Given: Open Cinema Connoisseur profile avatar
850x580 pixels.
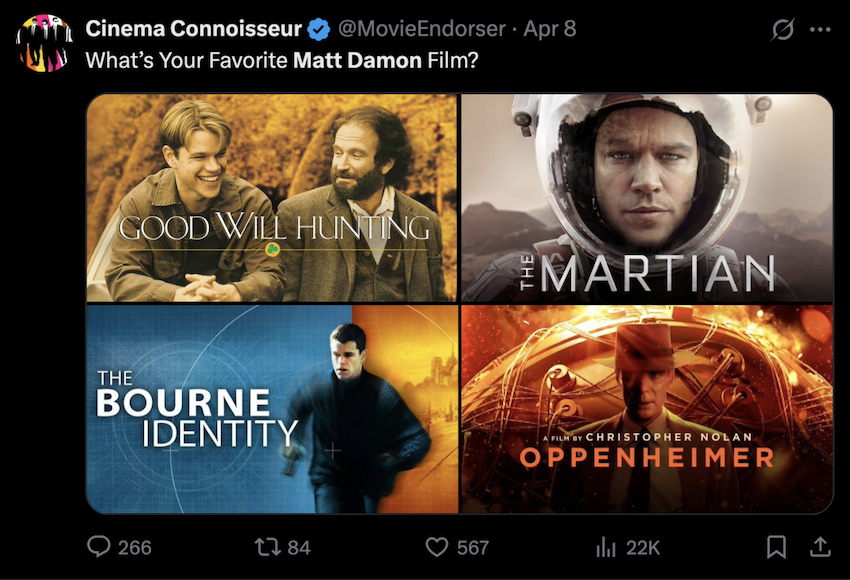Looking at the screenshot, I should (x=44, y=42).
